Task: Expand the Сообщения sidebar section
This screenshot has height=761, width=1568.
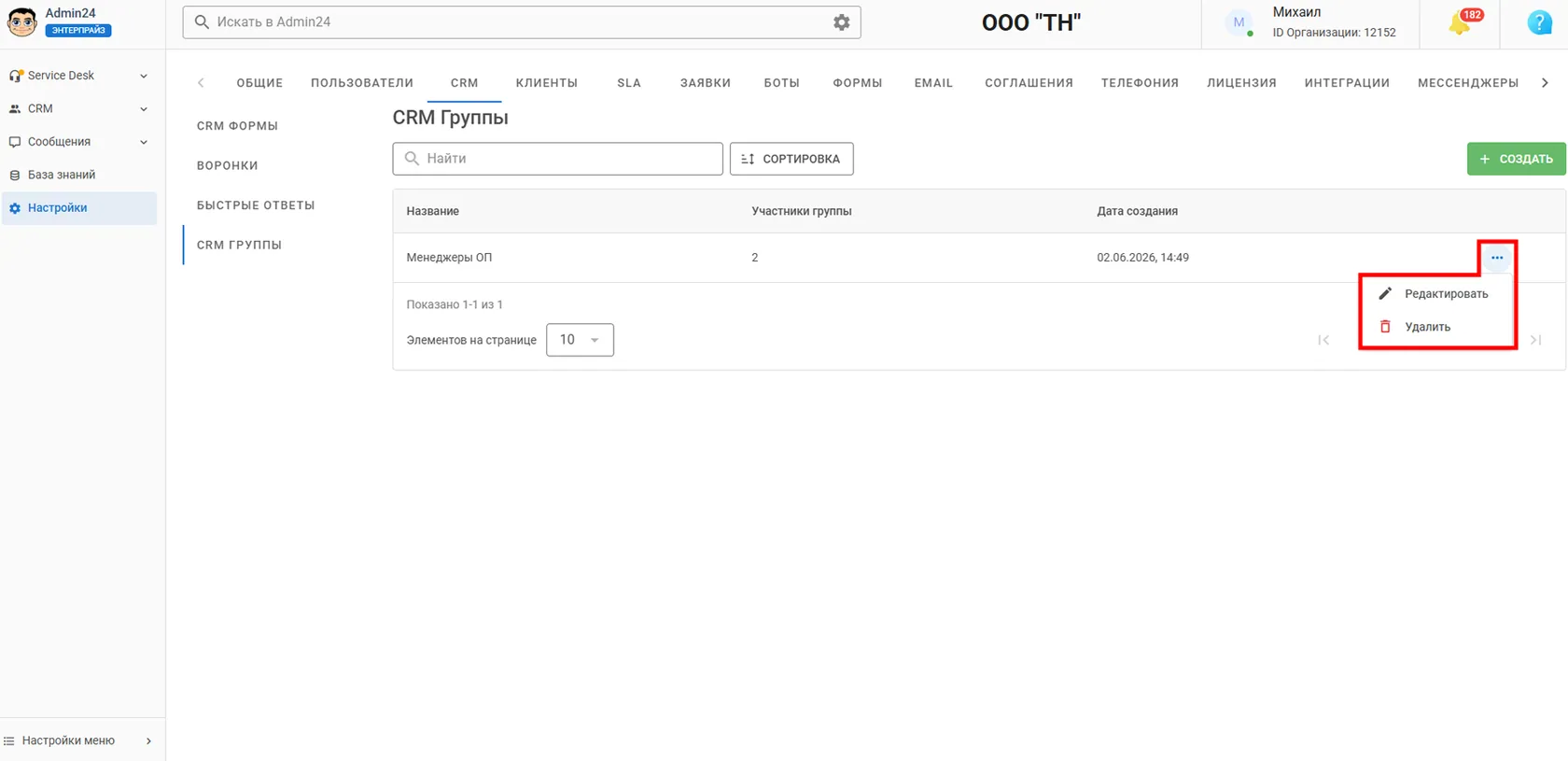Action: 78,142
